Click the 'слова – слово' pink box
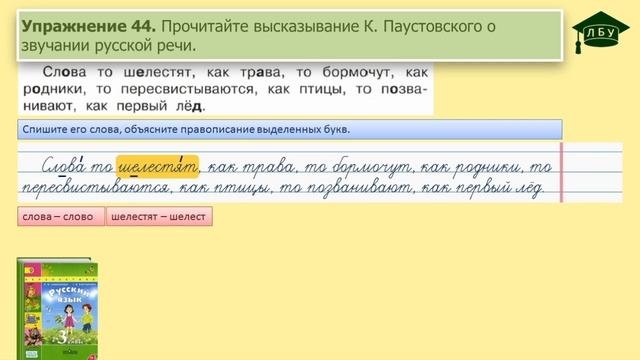The height and width of the screenshot is (360, 640). click(x=61, y=216)
